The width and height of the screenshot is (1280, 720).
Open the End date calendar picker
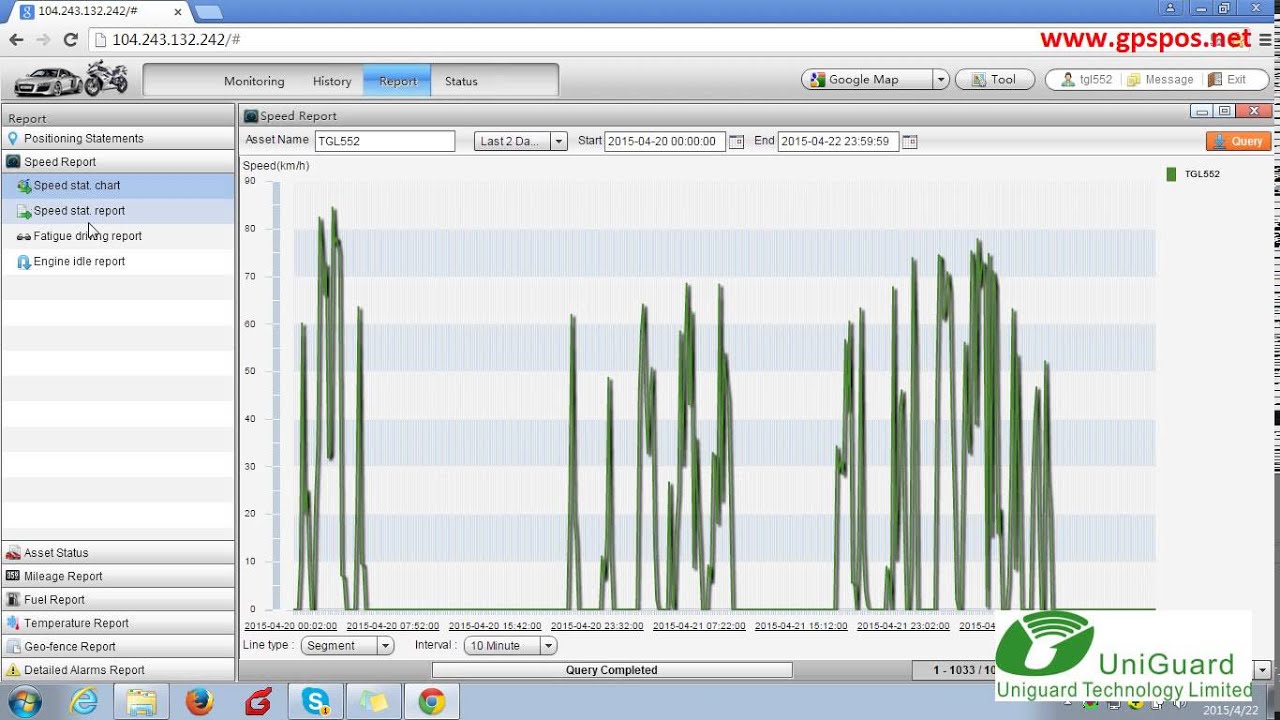[x=909, y=142]
